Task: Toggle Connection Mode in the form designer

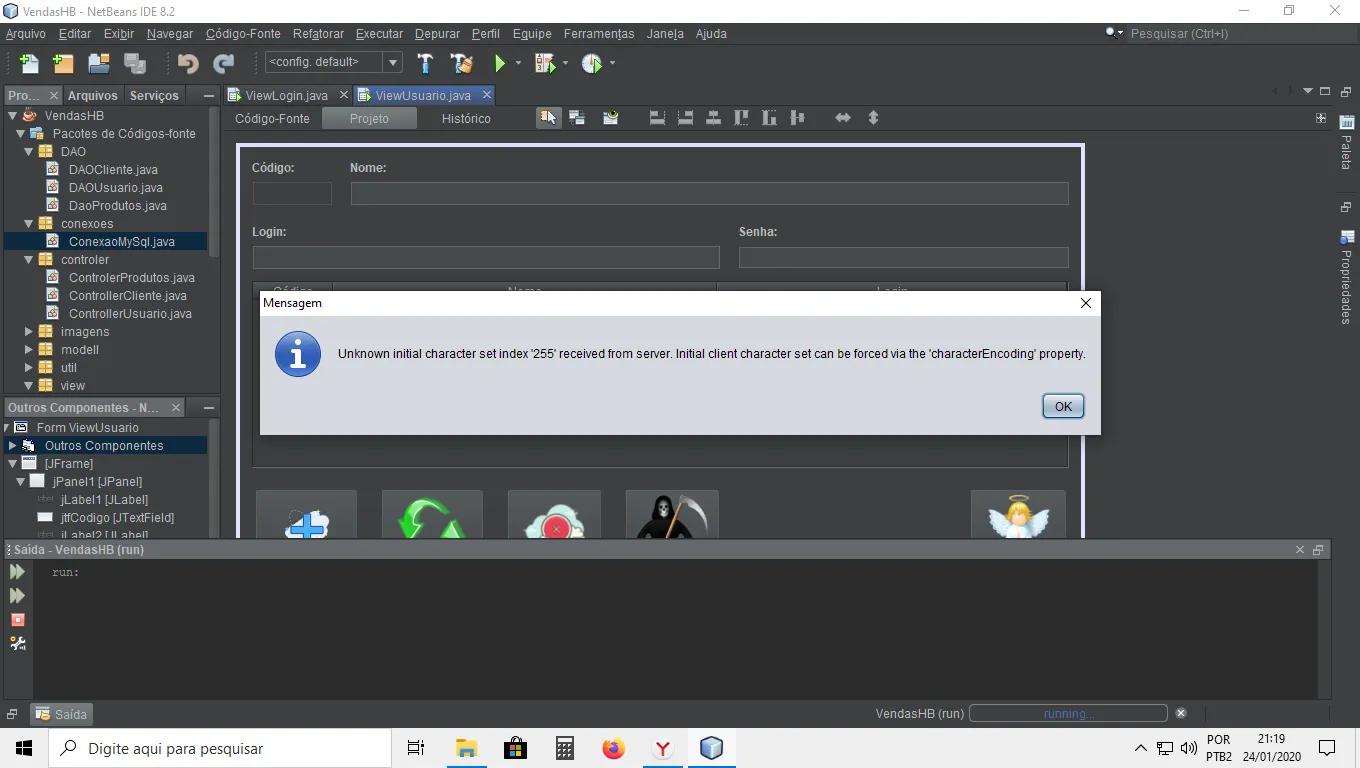Action: [x=577, y=118]
